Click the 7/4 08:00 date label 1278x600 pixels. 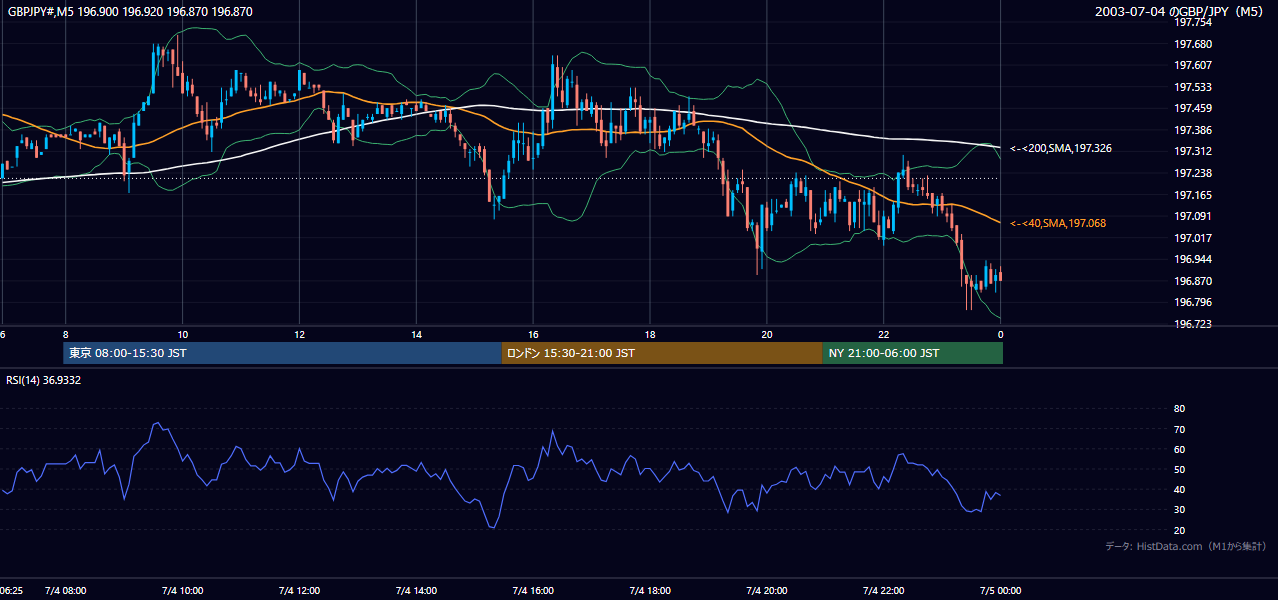click(65, 591)
